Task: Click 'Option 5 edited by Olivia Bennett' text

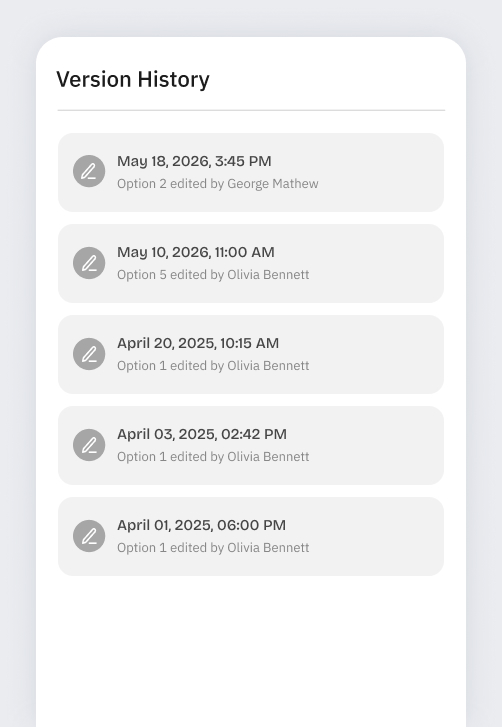Action: pyautogui.click(x=213, y=275)
